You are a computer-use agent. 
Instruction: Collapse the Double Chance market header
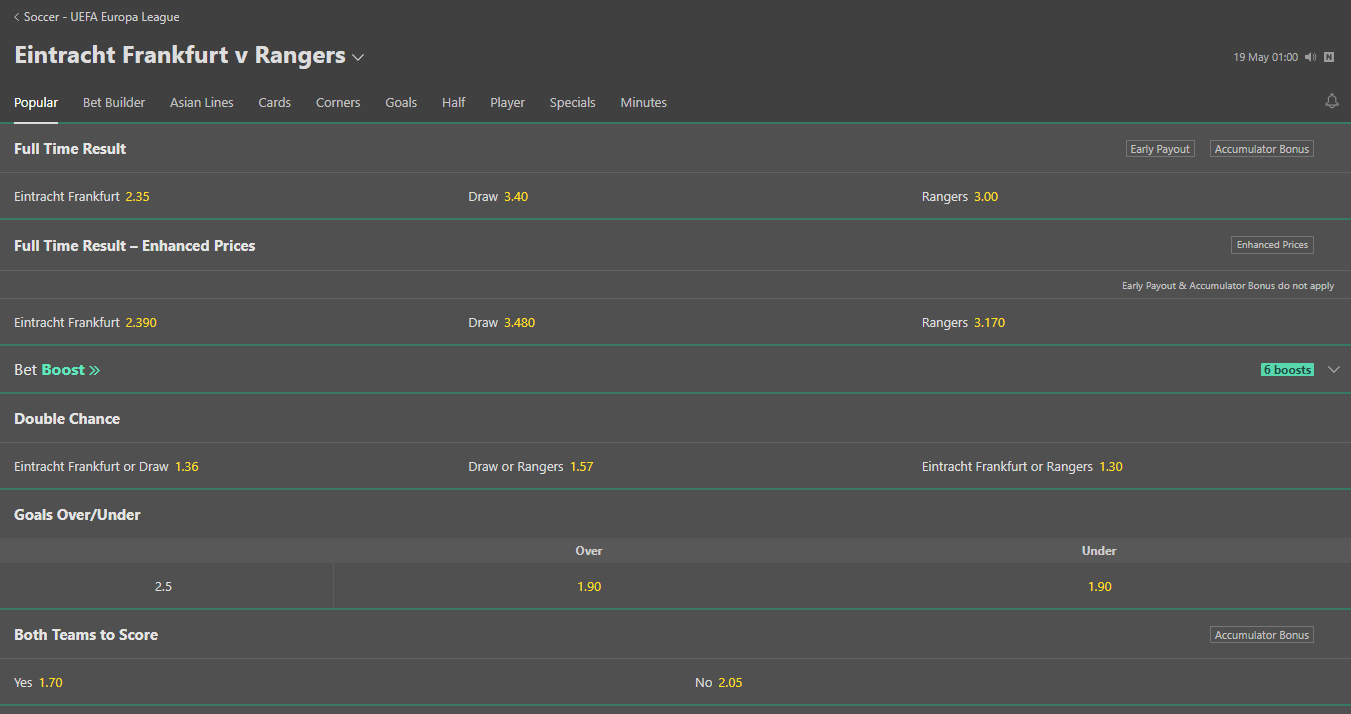tap(675, 419)
